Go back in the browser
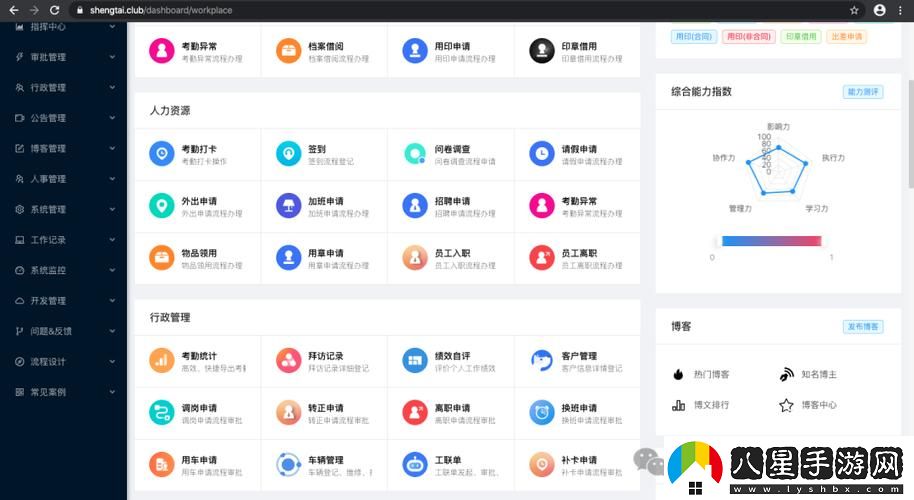 click(14, 10)
